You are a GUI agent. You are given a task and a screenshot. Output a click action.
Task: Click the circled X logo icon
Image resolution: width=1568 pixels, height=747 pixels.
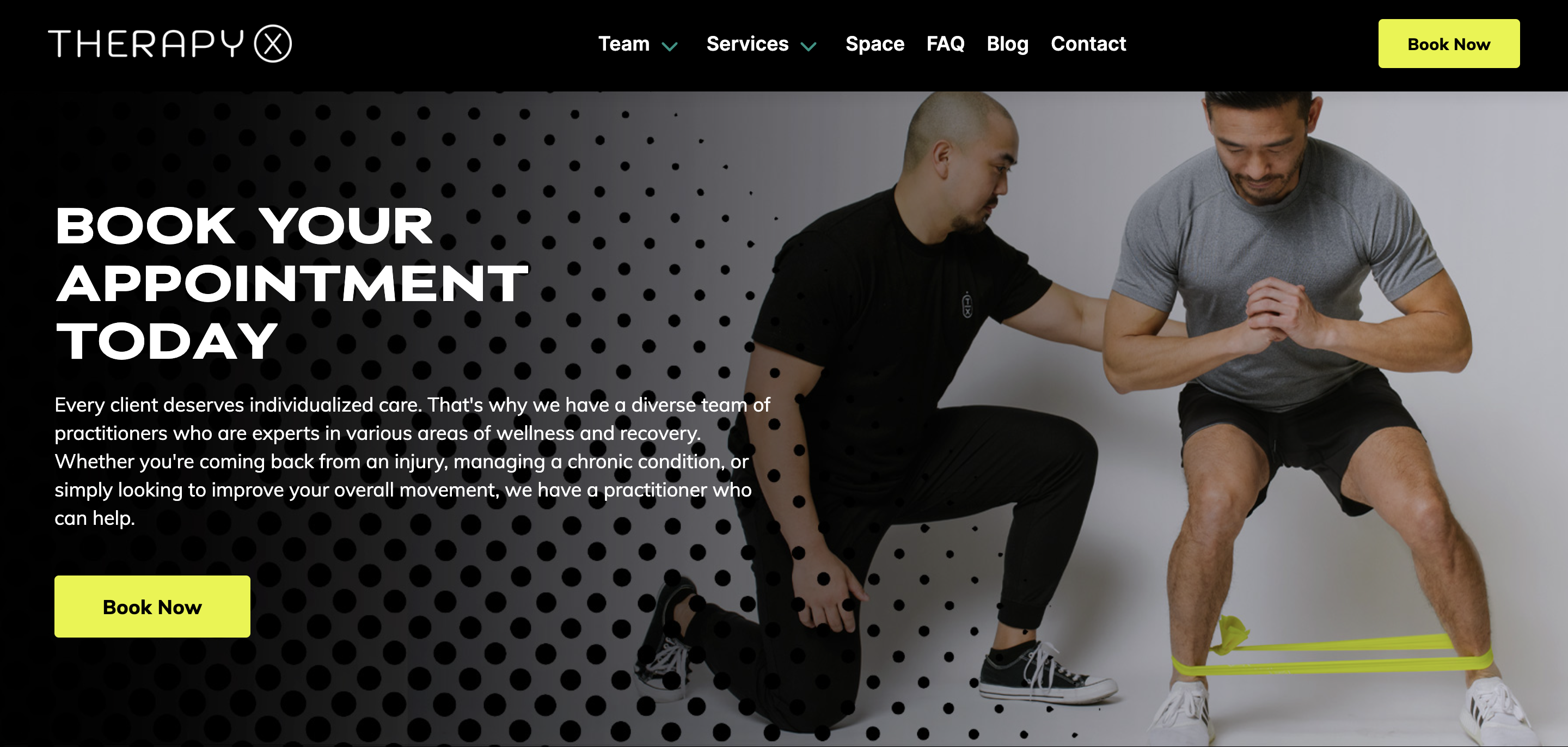click(273, 44)
